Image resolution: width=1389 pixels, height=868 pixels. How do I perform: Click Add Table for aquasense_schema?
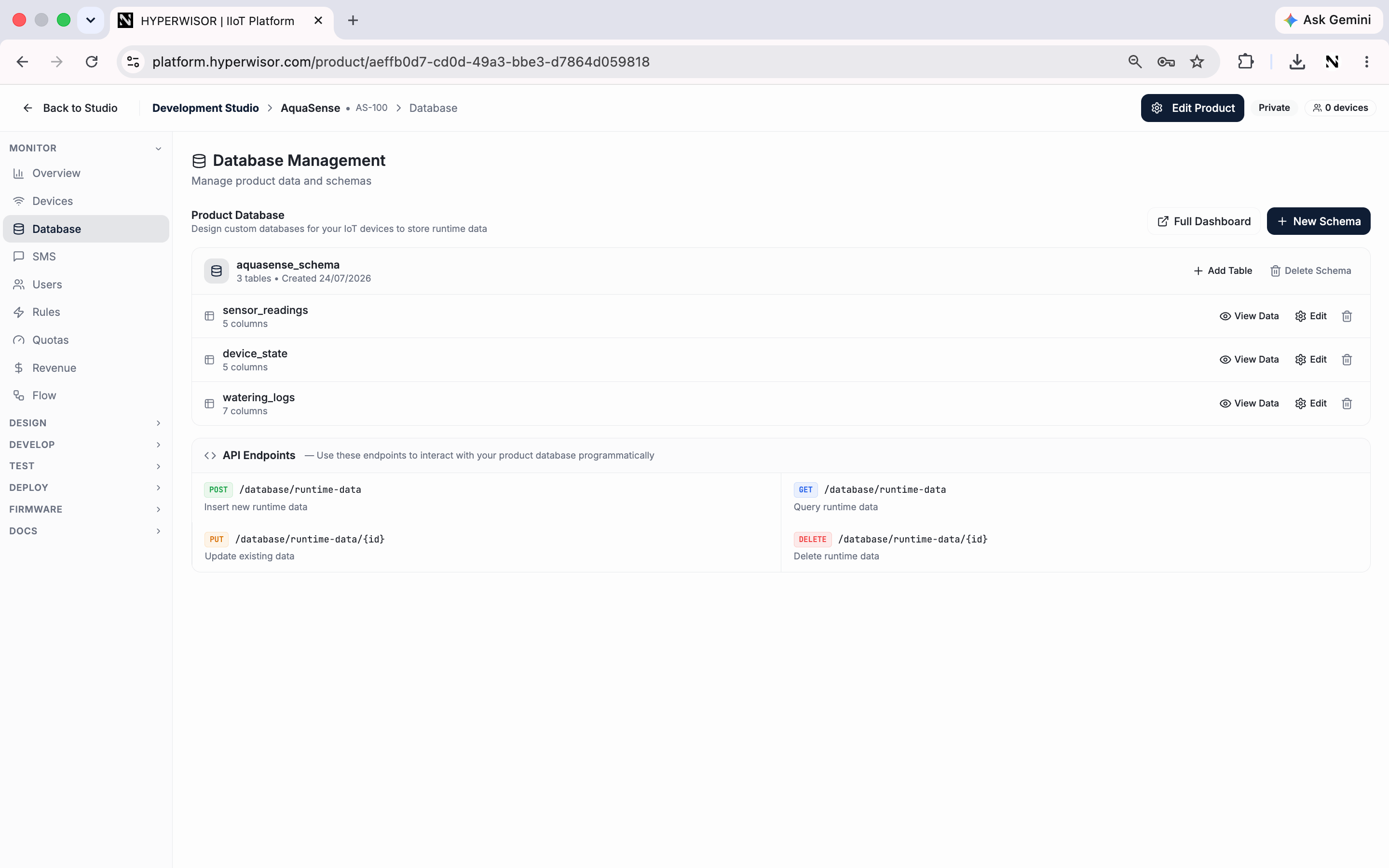1223,271
